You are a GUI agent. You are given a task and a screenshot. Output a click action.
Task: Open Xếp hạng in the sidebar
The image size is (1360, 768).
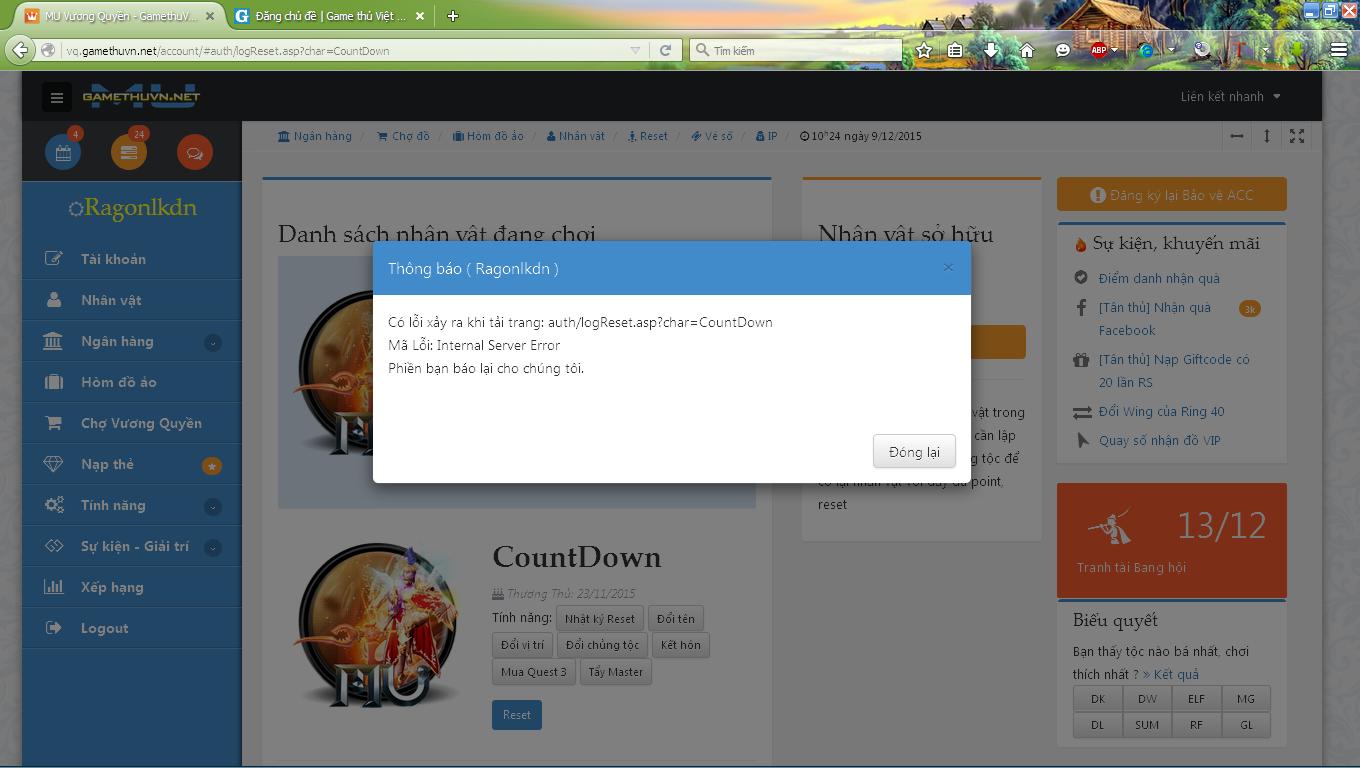[x=132, y=587]
